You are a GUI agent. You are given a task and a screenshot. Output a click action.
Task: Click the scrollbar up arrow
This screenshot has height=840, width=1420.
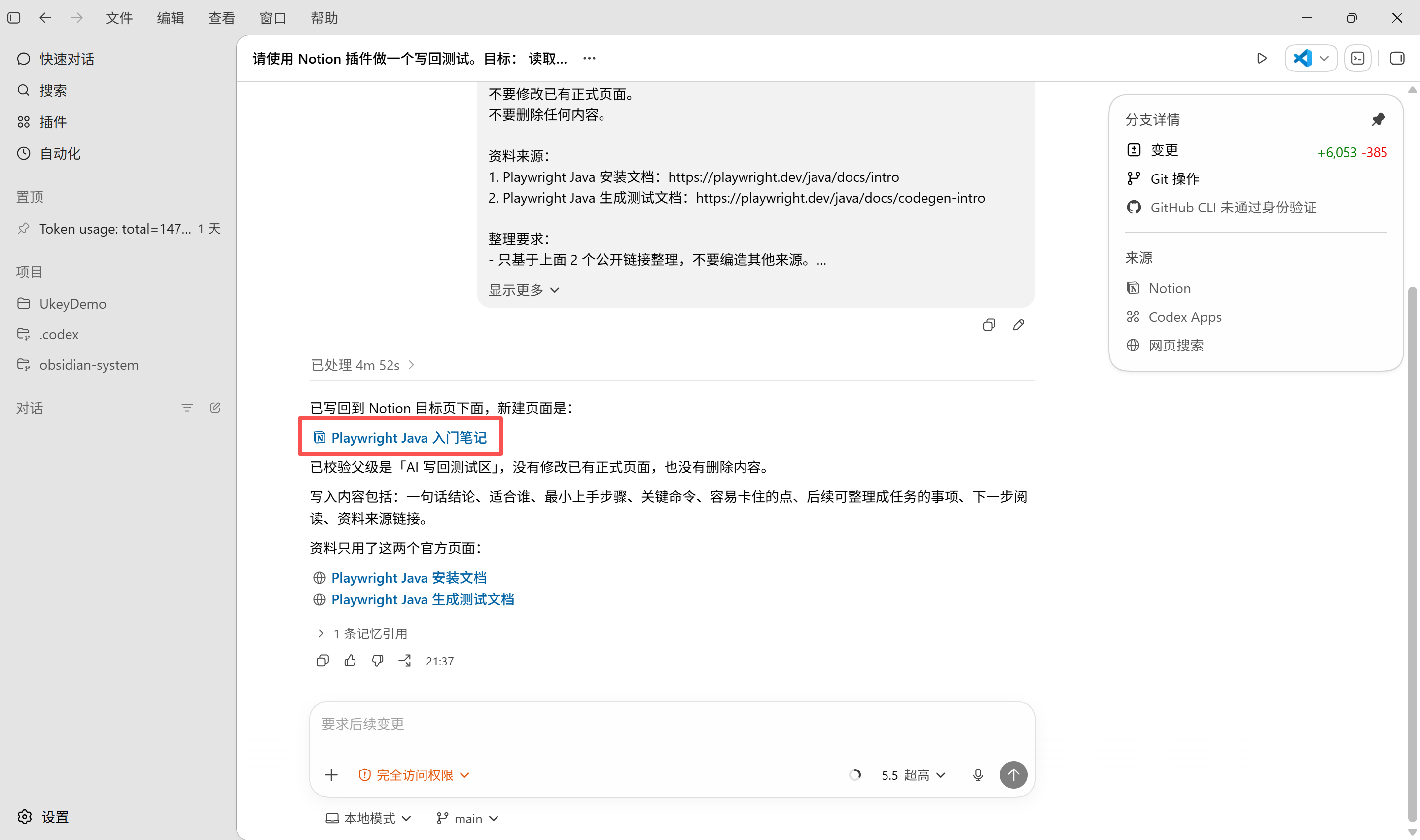coord(1412,89)
